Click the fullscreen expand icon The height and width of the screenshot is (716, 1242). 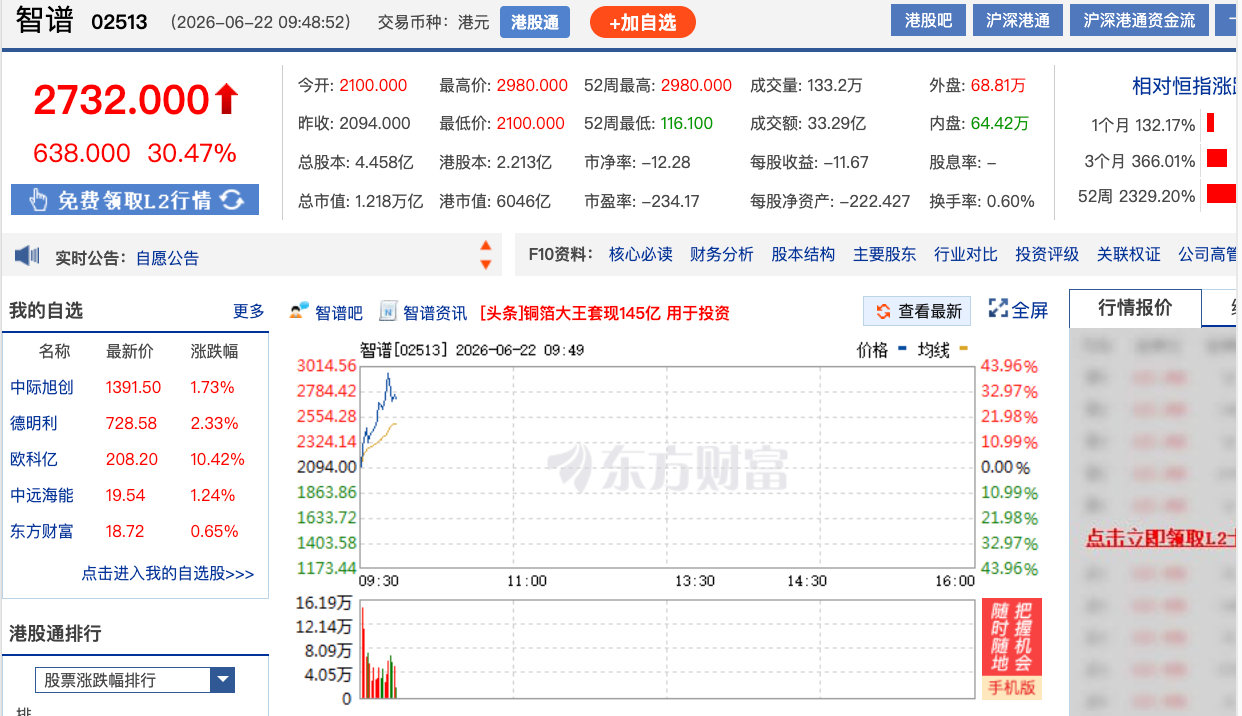pos(998,309)
